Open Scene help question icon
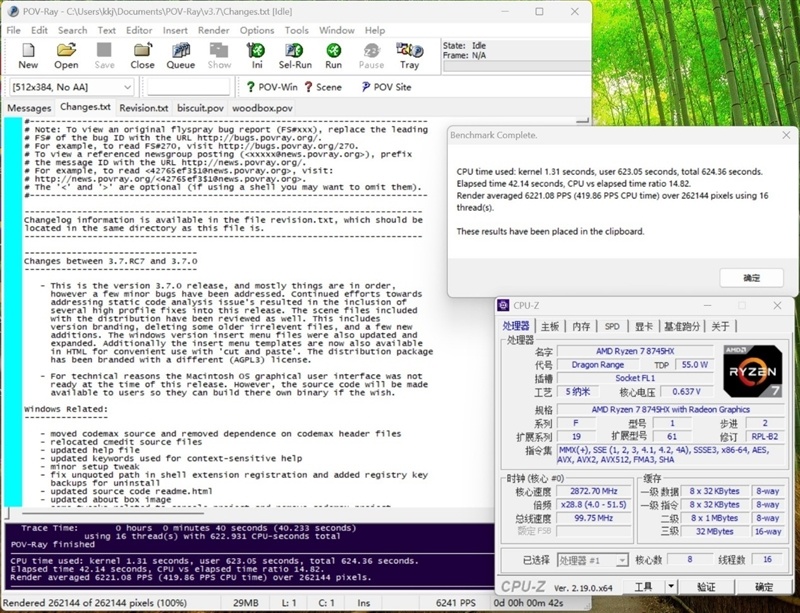The height and width of the screenshot is (613, 800). [308, 87]
